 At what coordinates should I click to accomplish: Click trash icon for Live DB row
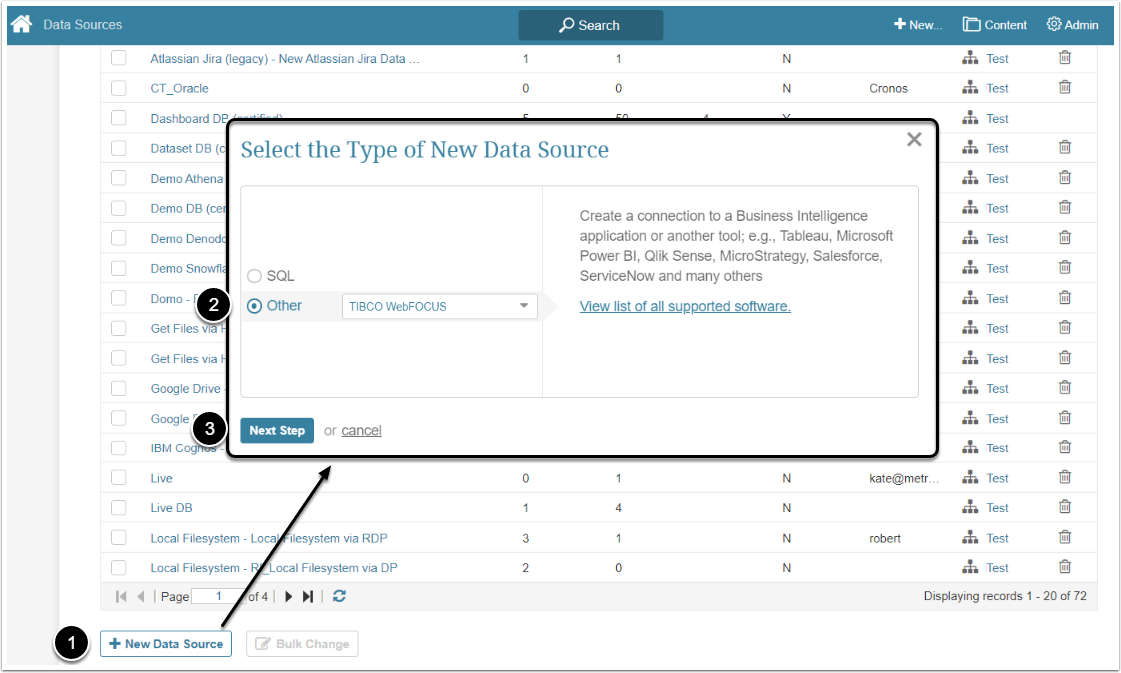(x=1065, y=507)
